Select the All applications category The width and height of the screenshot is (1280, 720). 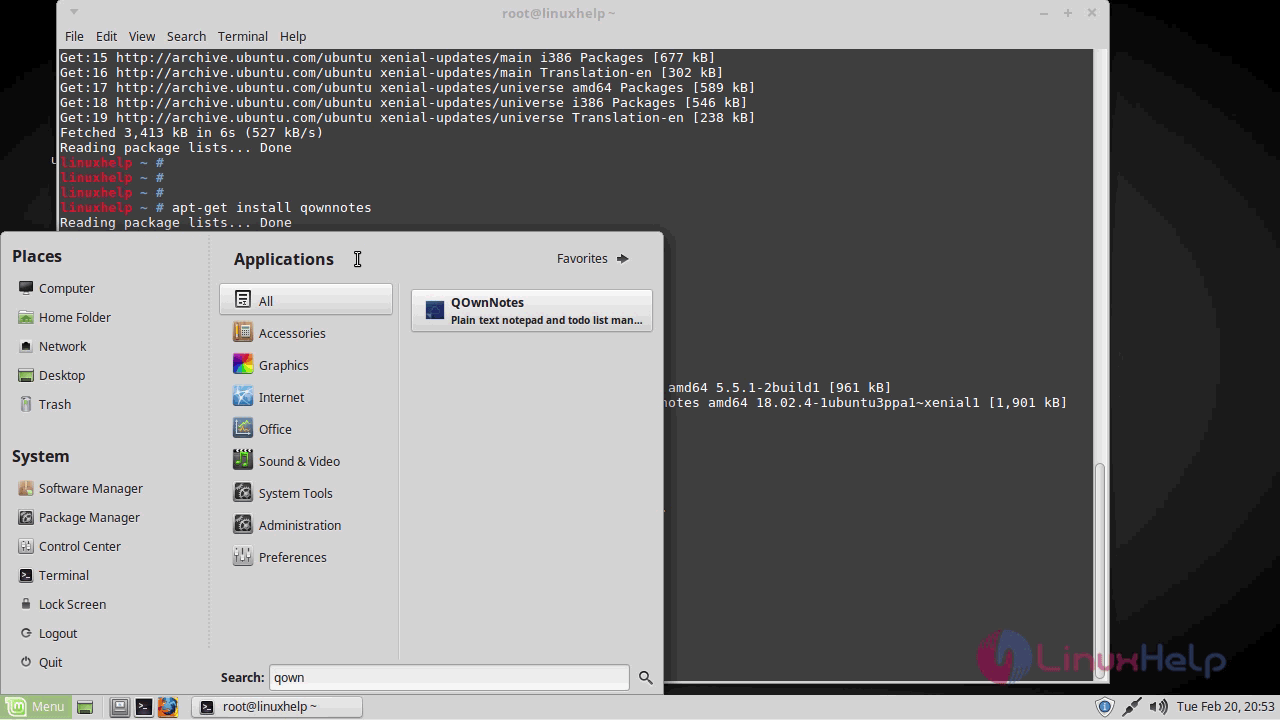(x=306, y=300)
